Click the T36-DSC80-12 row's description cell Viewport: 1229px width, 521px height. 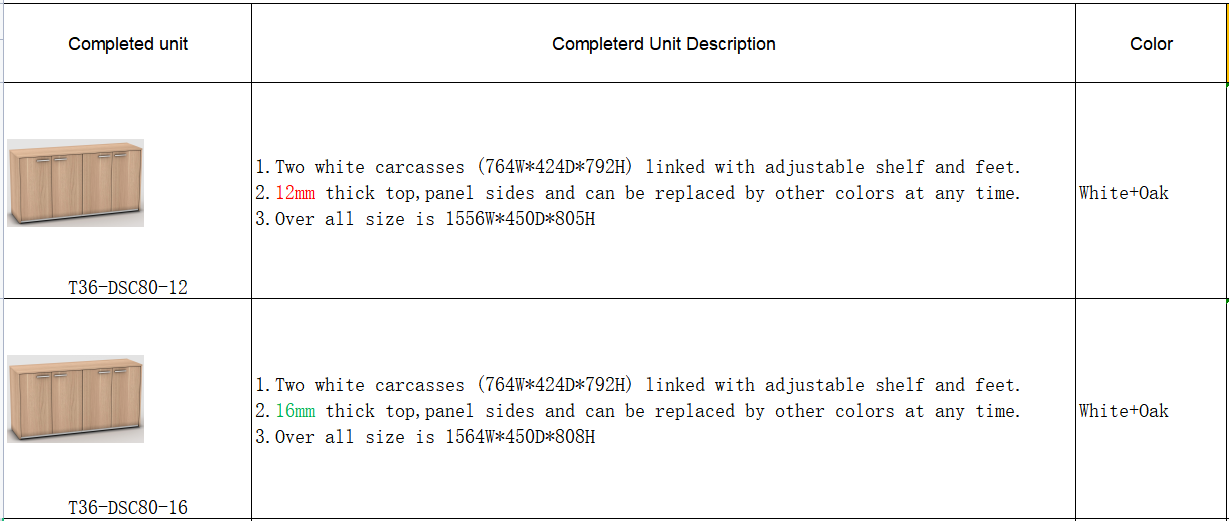click(x=663, y=191)
